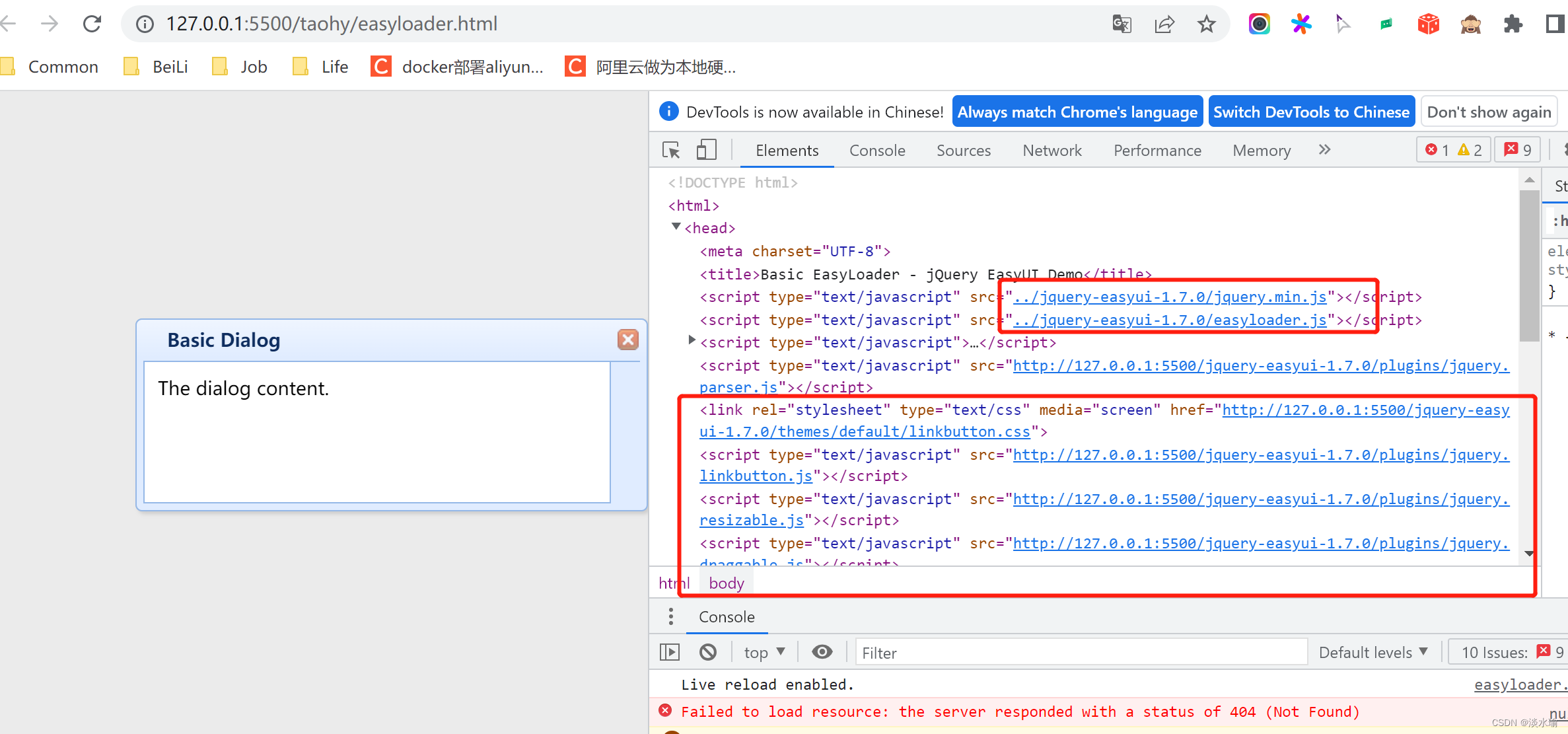Click Always match Chrome's language
The image size is (1568, 734).
1077,112
